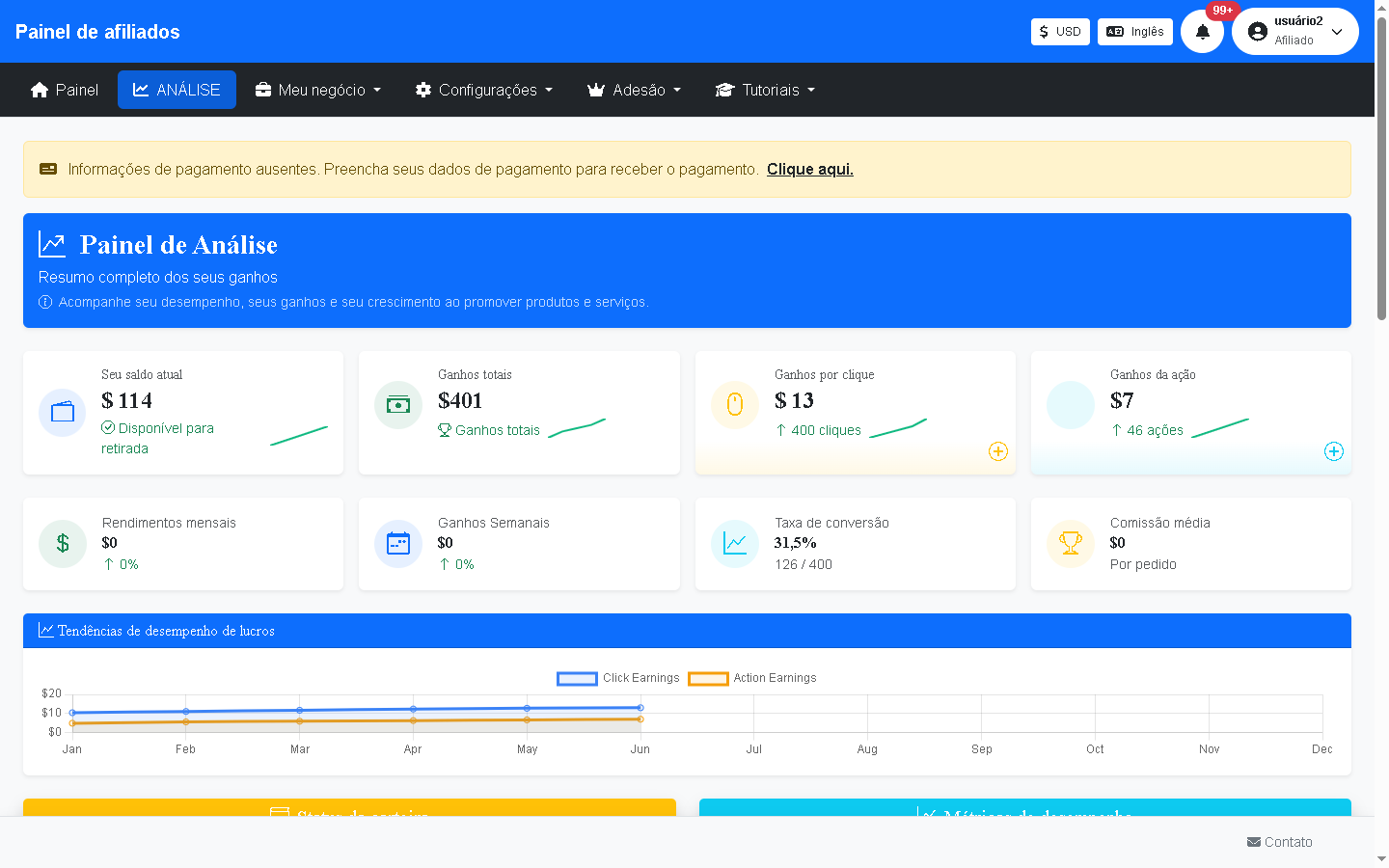Click the Jun data point on Click Earnings line
Image resolution: width=1389 pixels, height=868 pixels.
(640, 708)
